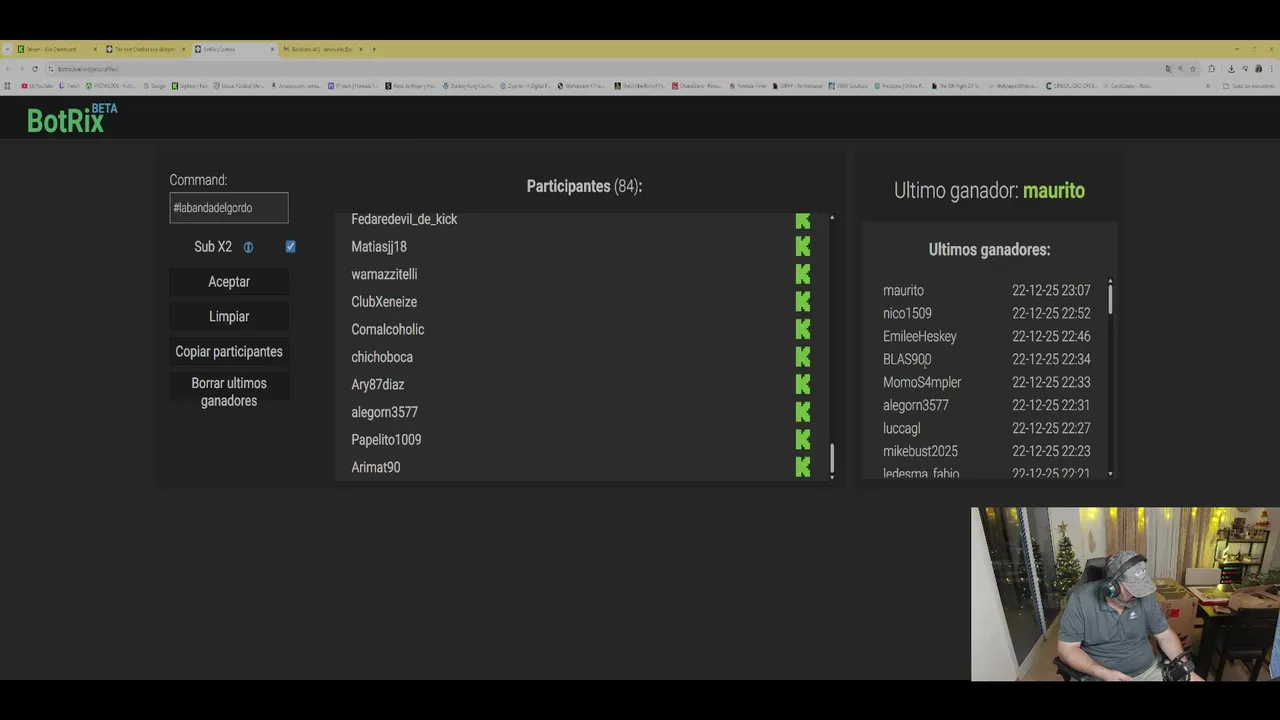Click the Limpiar button
1280x720 pixels.
point(229,316)
